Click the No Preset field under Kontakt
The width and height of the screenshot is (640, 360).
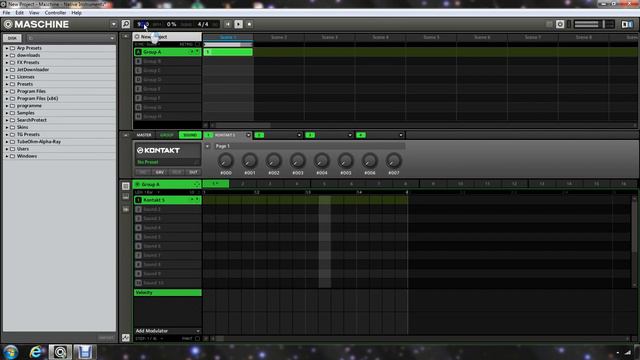click(x=167, y=162)
